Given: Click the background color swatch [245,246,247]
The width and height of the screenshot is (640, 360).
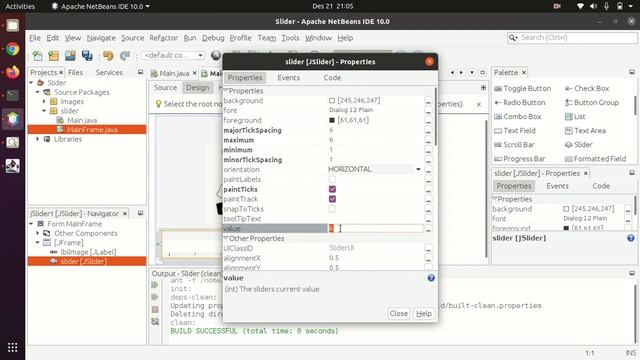Looking at the screenshot, I should (332, 101).
